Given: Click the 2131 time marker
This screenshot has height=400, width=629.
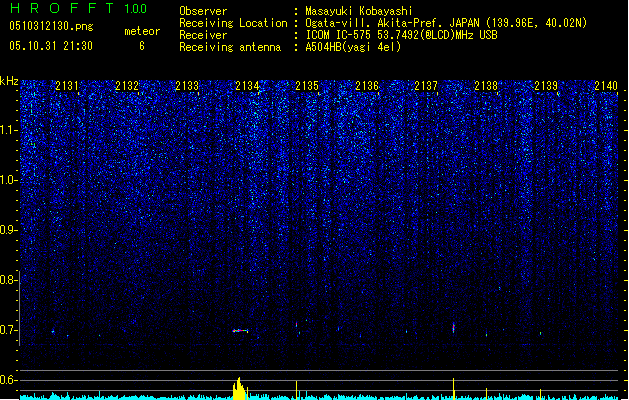Looking at the screenshot, I should pyautogui.click(x=67, y=86).
